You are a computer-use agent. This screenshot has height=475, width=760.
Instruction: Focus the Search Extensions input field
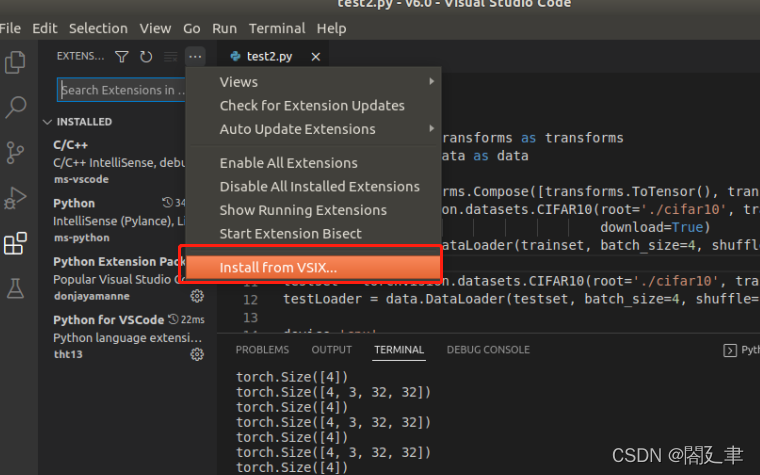point(121,90)
